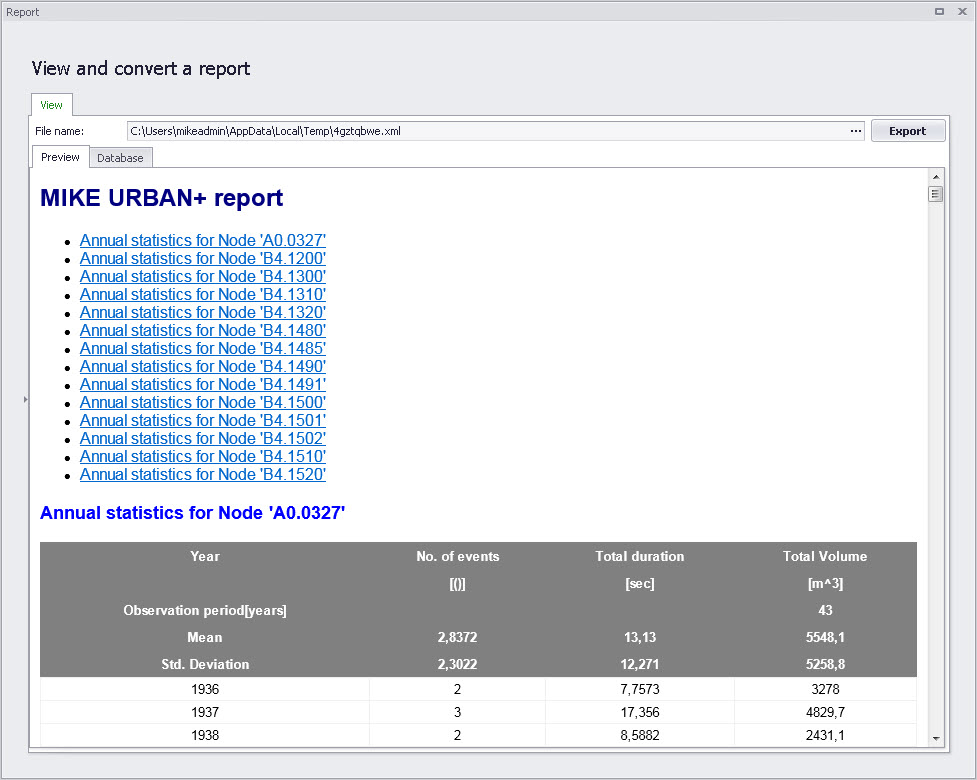
Task: Open link for Node 'B4.1300' statistics
Action: pyautogui.click(x=203, y=277)
